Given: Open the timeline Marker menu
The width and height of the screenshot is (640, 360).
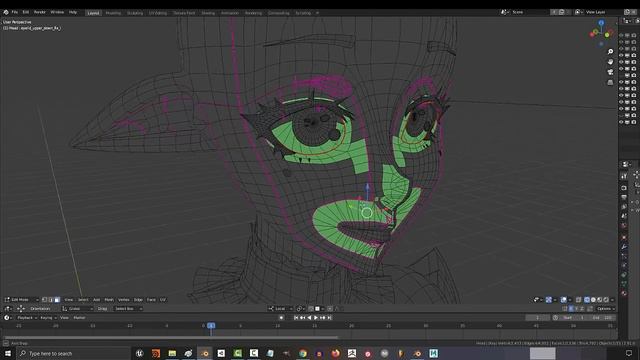Looking at the screenshot, I should tap(79, 318).
